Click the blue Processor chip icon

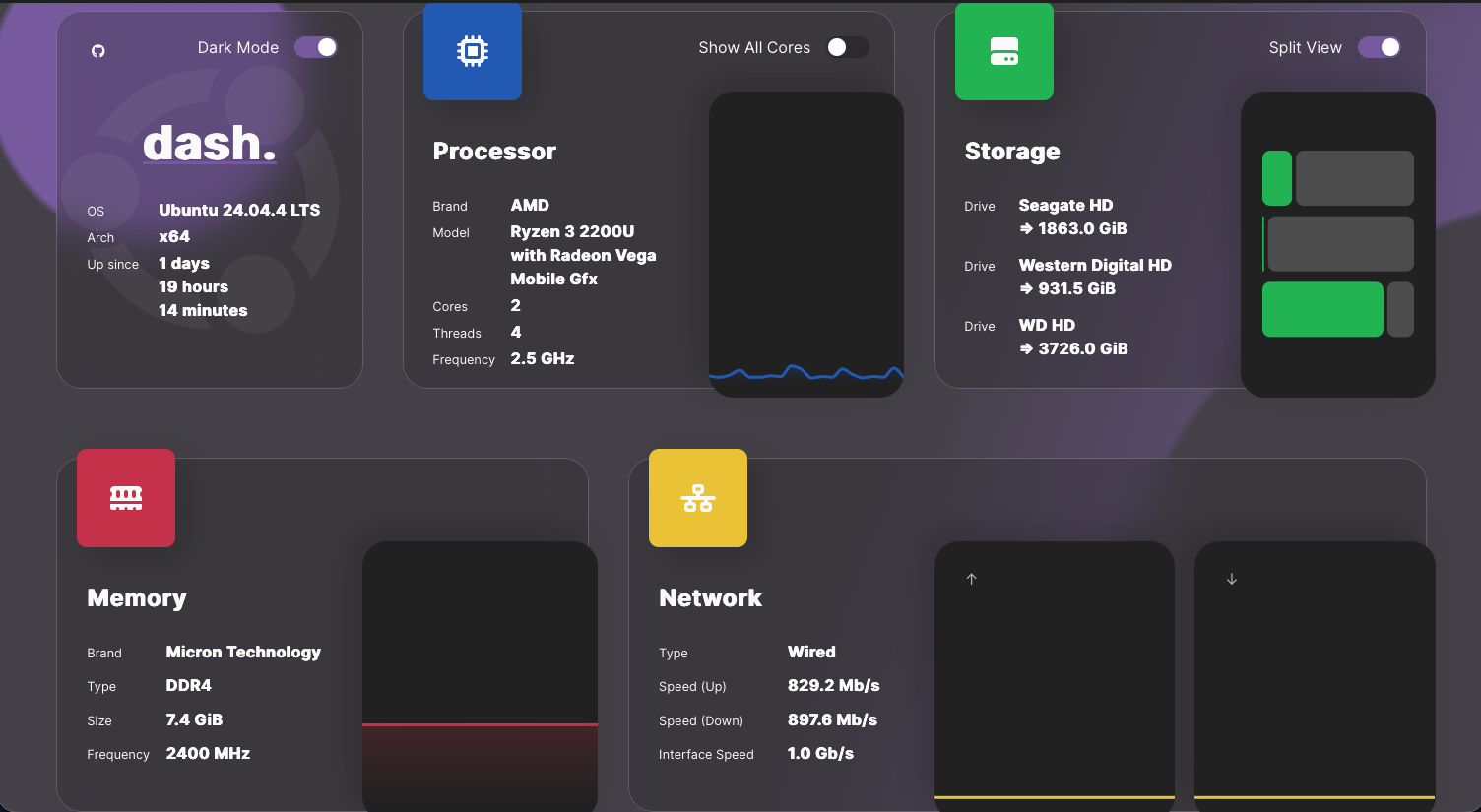(473, 51)
